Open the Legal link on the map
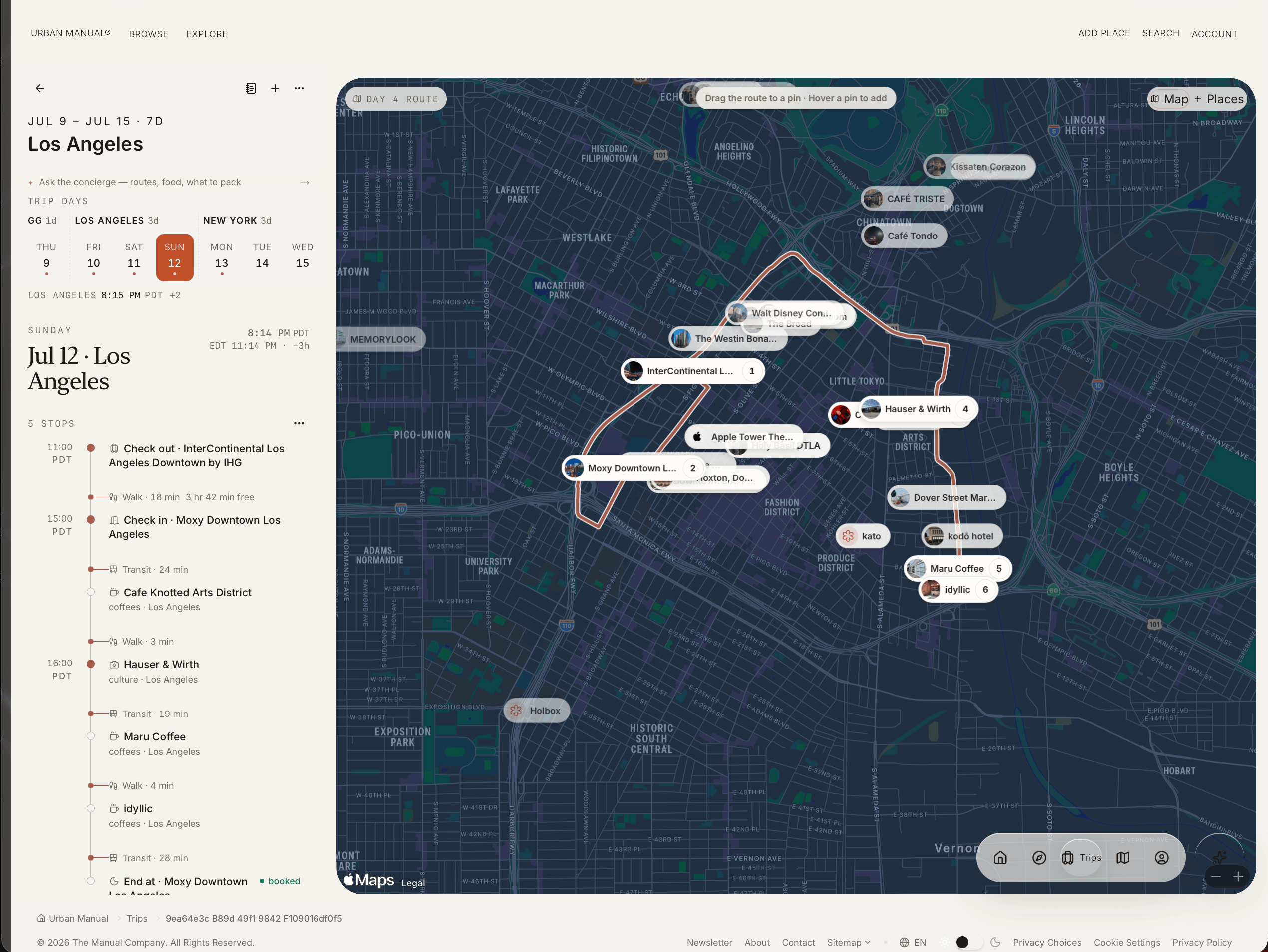This screenshot has width=1268, height=952. click(413, 883)
